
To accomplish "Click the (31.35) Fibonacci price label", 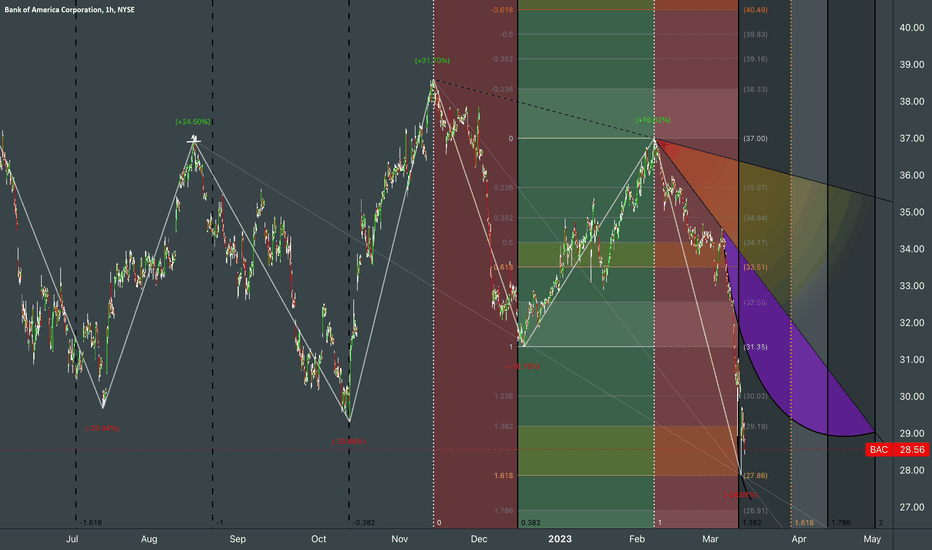I will [755, 347].
